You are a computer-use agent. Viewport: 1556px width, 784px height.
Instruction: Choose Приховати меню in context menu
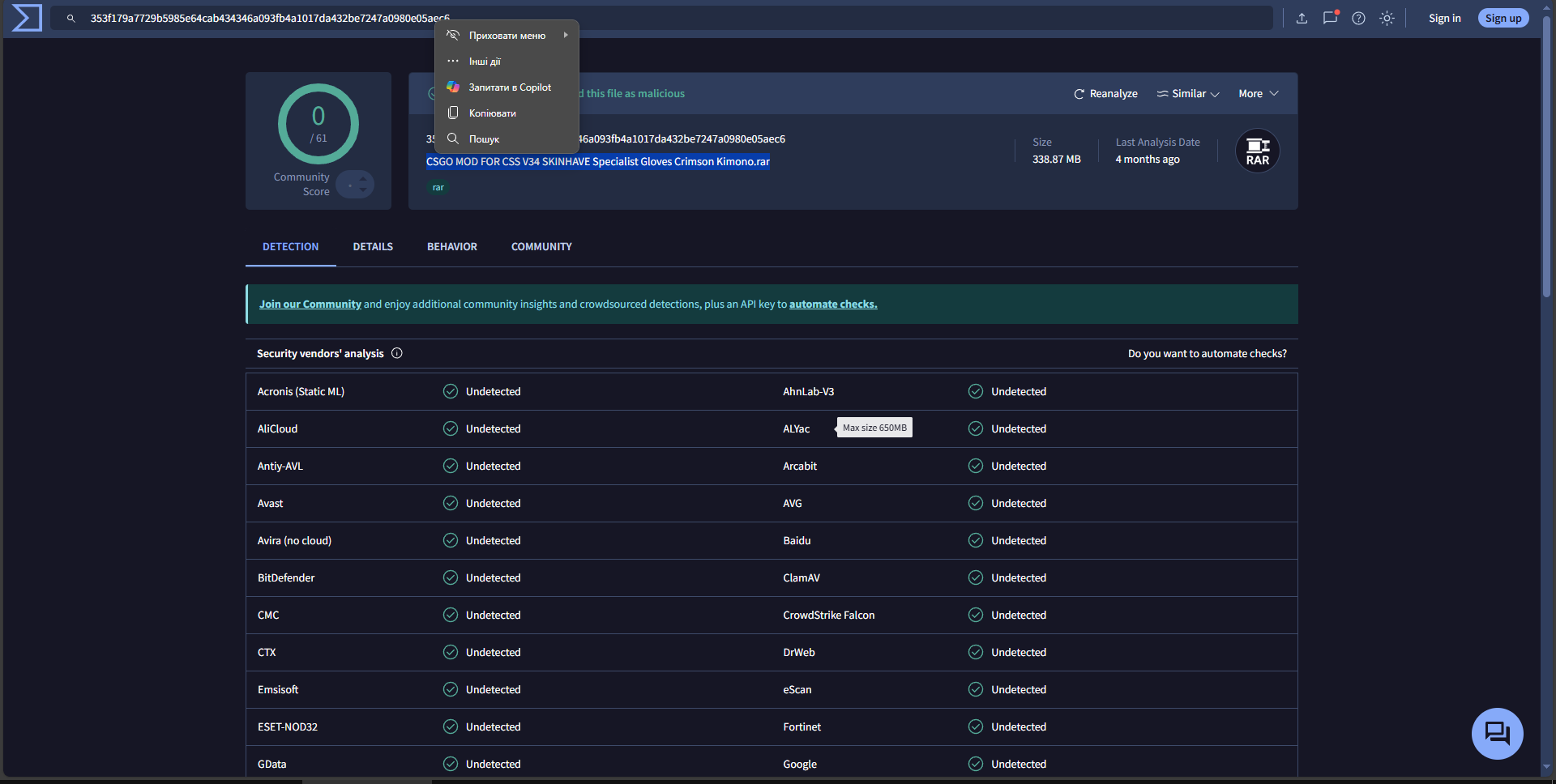(507, 36)
